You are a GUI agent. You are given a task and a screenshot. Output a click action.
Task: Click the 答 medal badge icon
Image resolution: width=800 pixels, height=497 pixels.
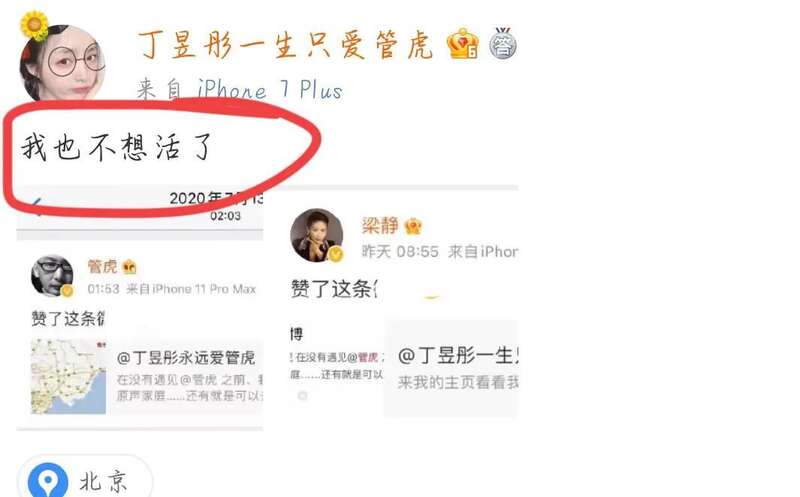(503, 43)
